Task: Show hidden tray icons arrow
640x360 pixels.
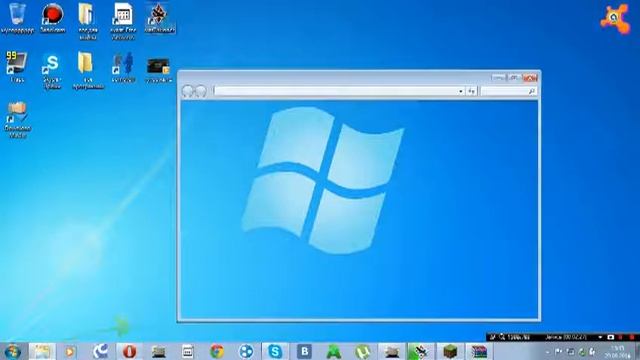Action: click(x=547, y=351)
